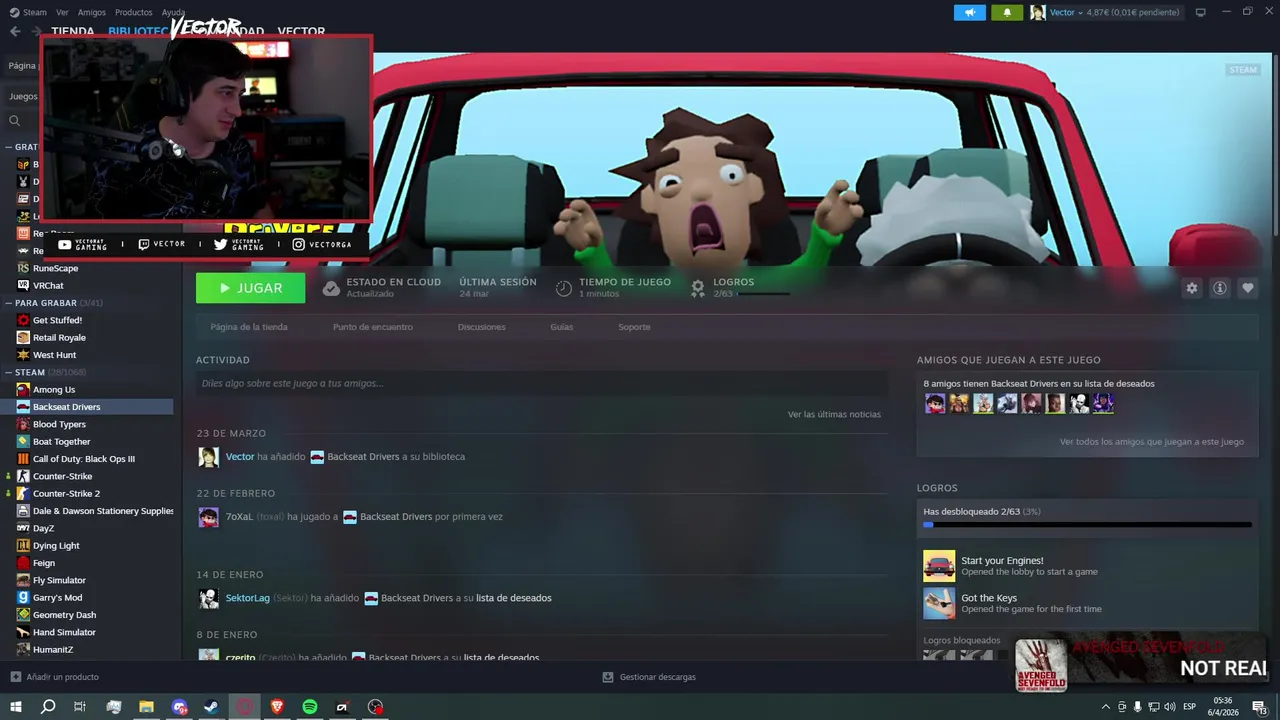Click the game info icon
This screenshot has width=1280, height=720.
(x=1220, y=288)
